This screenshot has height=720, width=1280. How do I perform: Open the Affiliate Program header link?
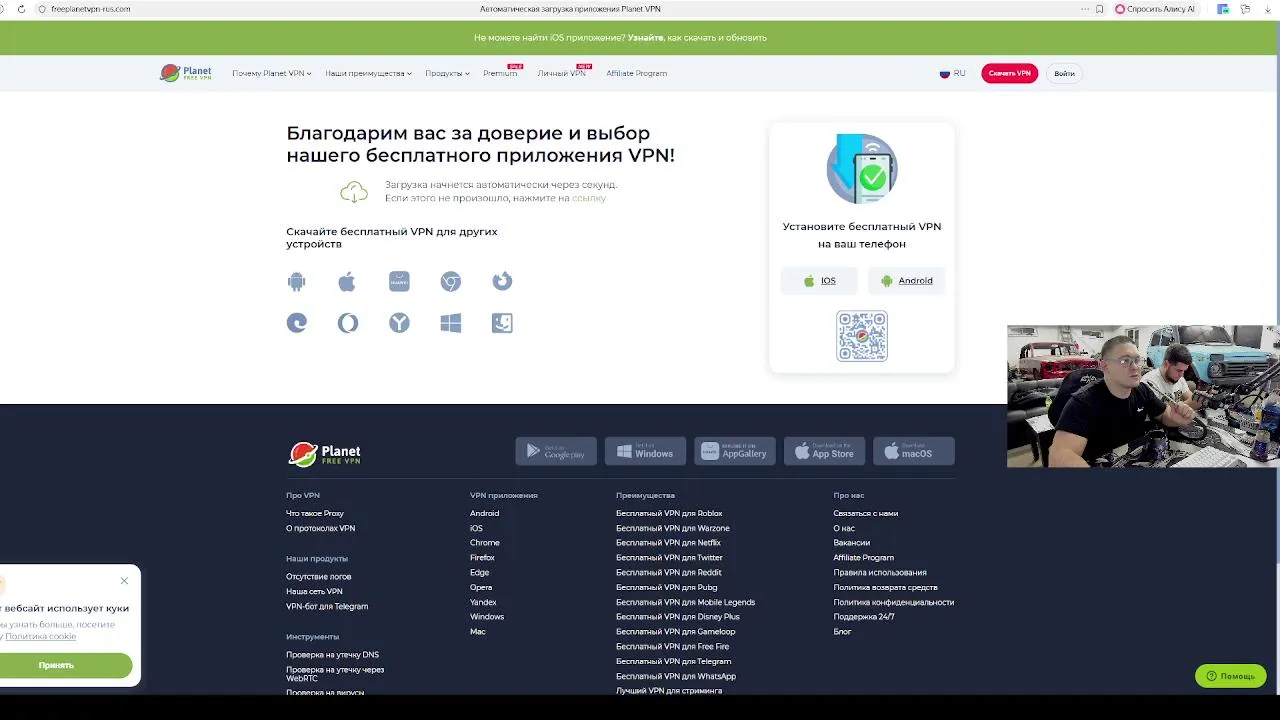tap(636, 73)
